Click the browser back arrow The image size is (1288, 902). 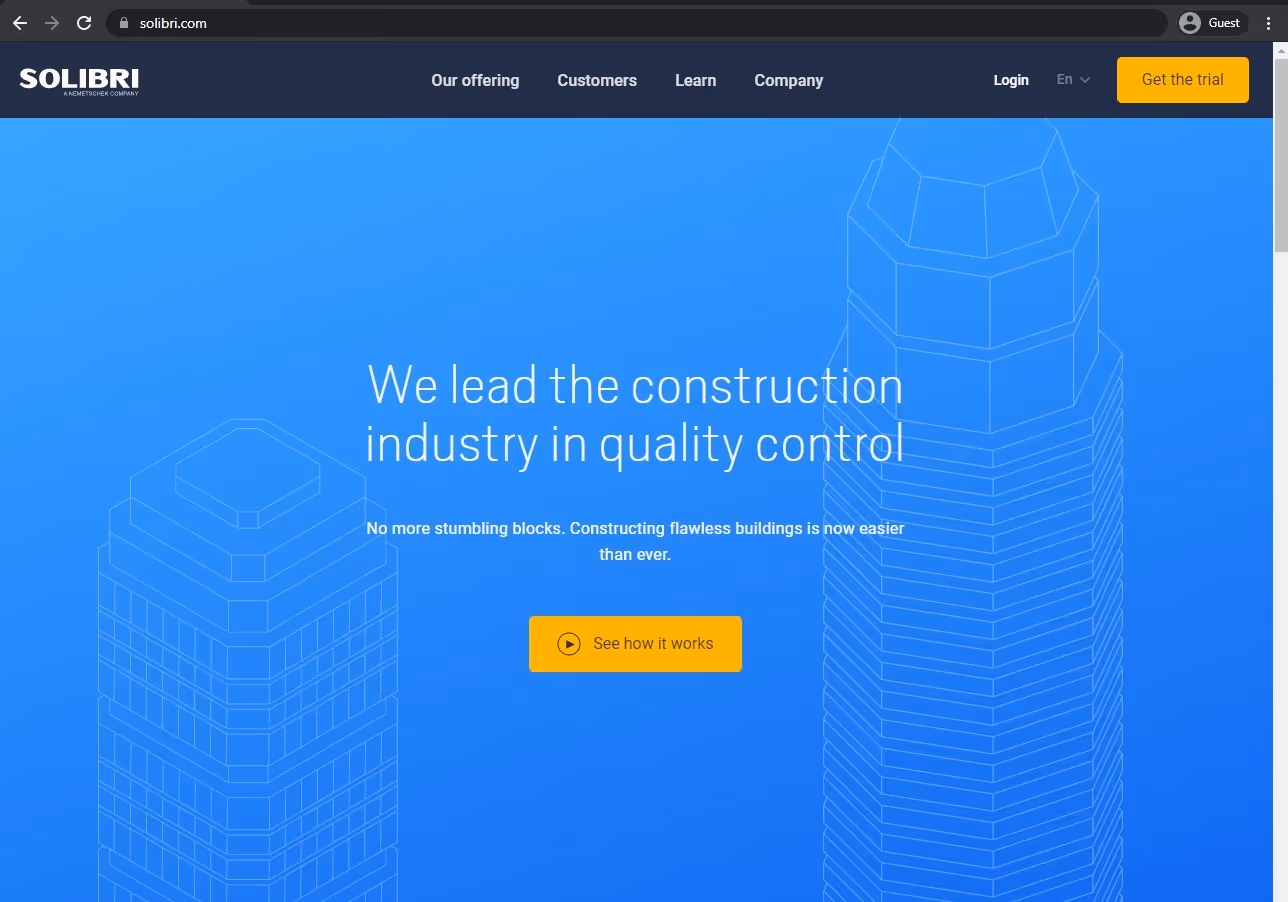click(20, 23)
